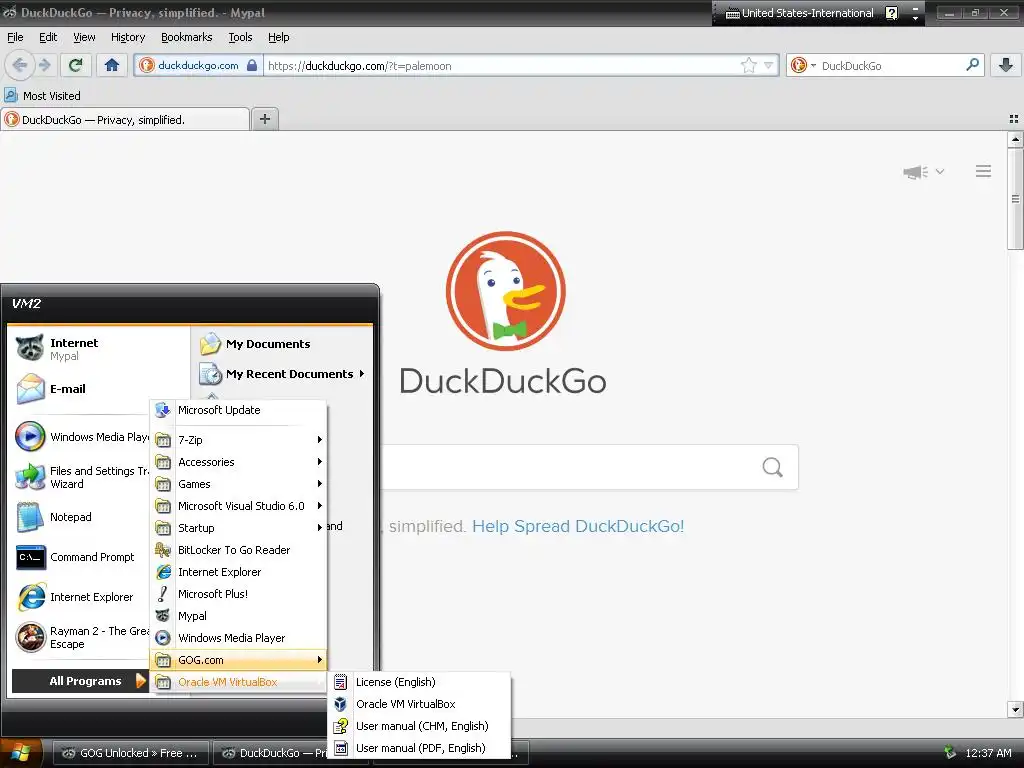Click the DuckDuckGo search magnifier button
This screenshot has height=768, width=1024.
tap(773, 467)
